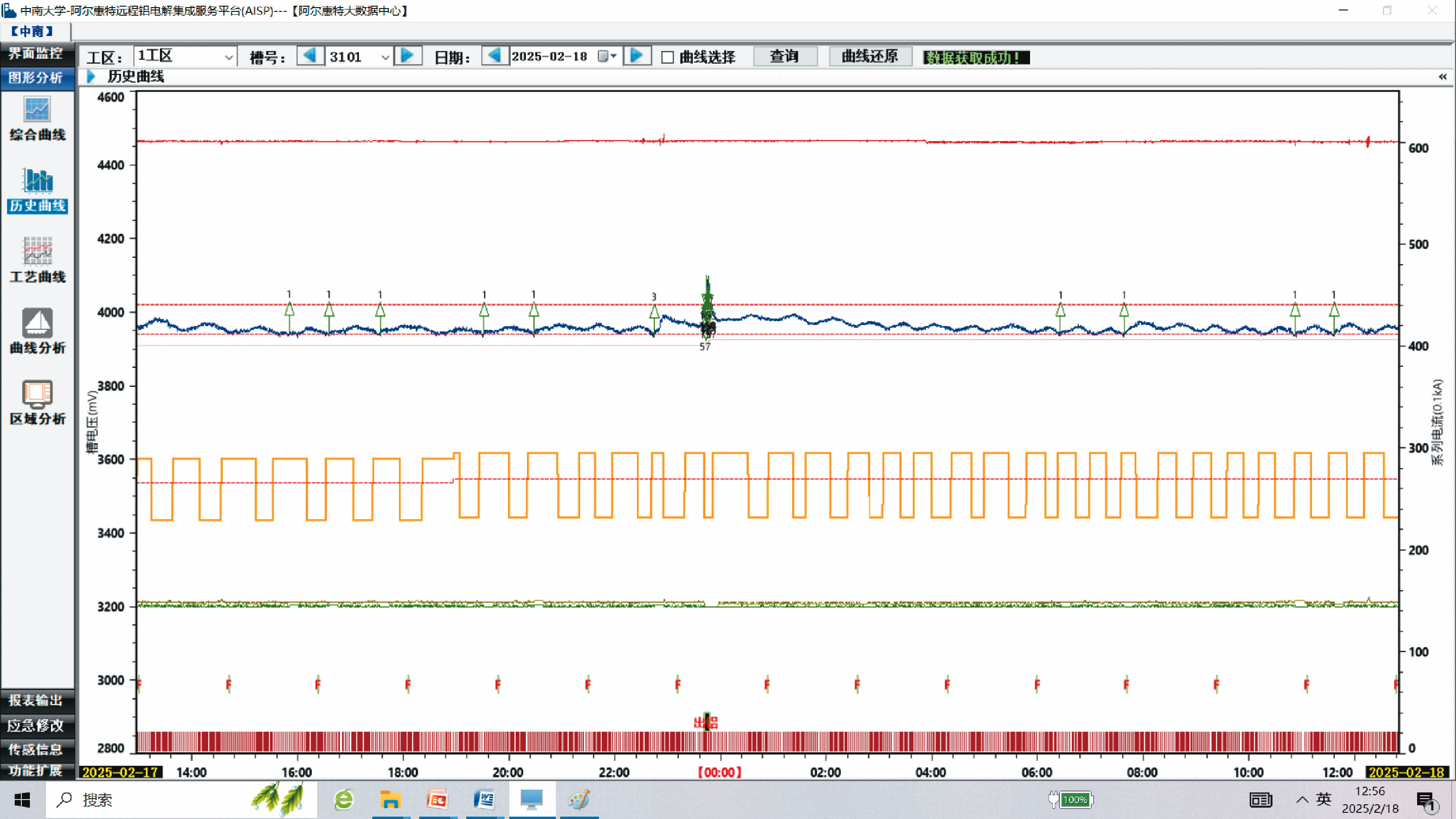Viewport: 1456px width, 819px height.
Task: Click the 2025-02-18 end date axis label
Action: coord(1407,772)
